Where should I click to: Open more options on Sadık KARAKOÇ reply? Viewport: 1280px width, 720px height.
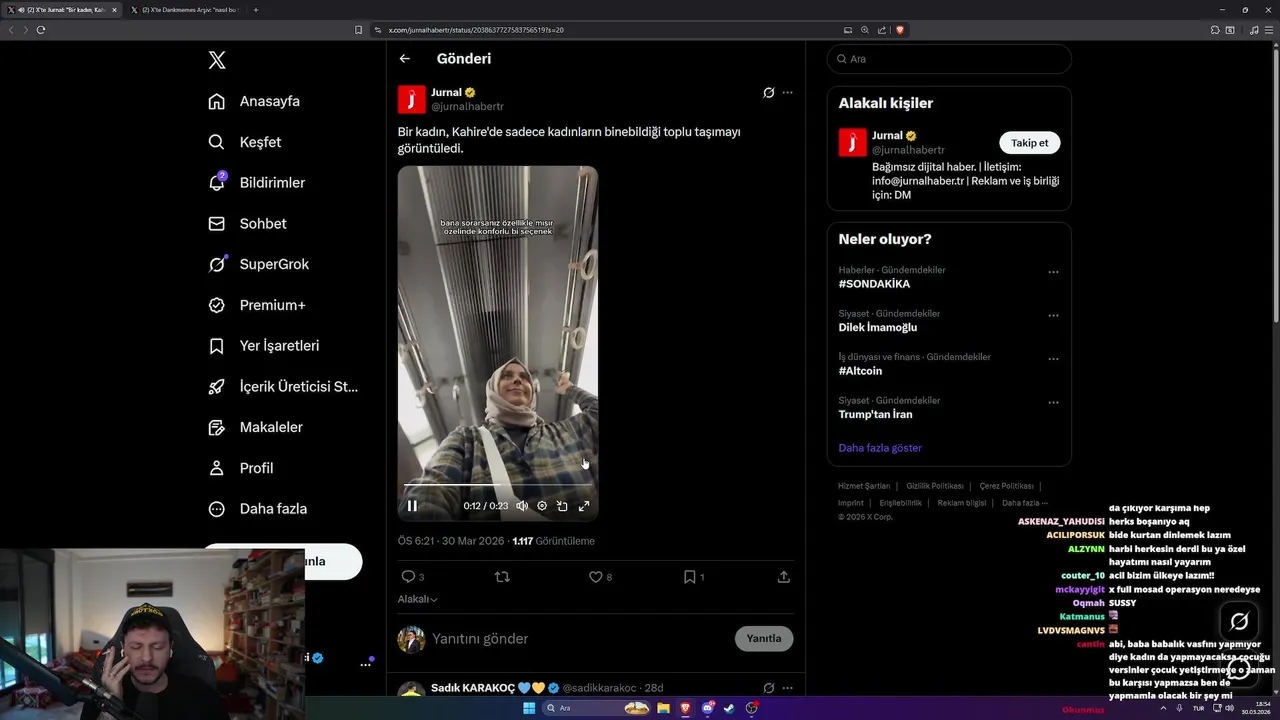click(x=788, y=688)
